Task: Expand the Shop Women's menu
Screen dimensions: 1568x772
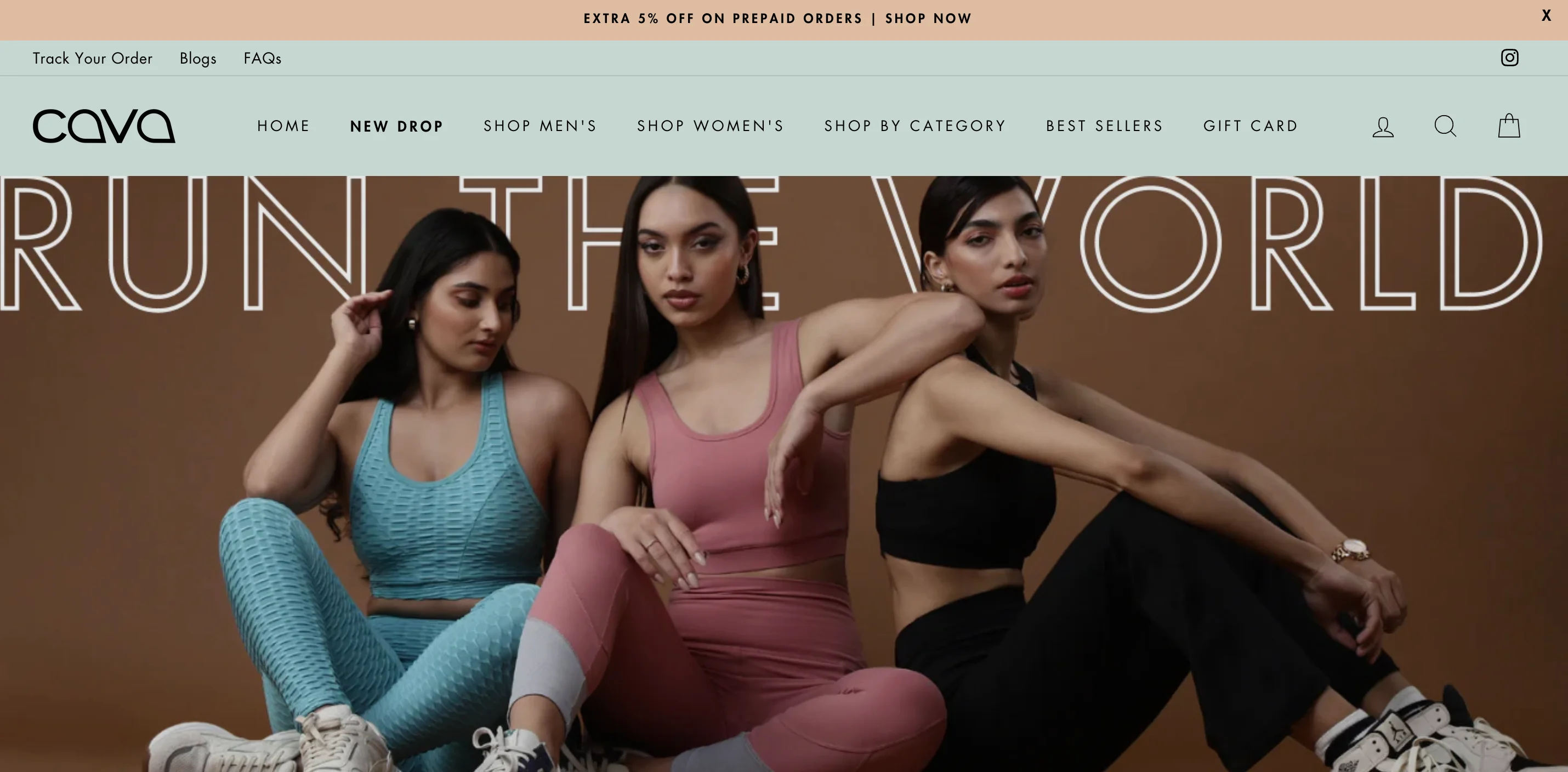Action: pyautogui.click(x=711, y=126)
